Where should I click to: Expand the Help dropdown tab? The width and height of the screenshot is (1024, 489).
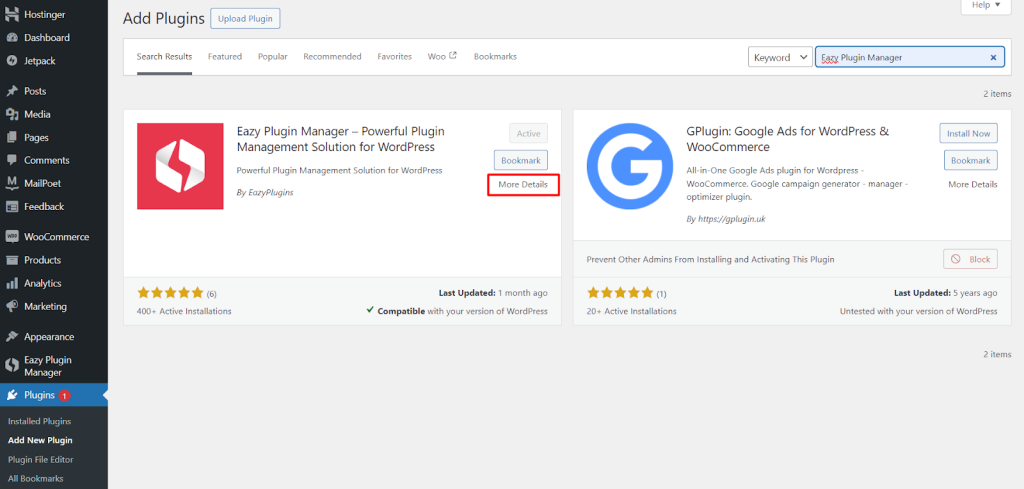click(x=986, y=5)
